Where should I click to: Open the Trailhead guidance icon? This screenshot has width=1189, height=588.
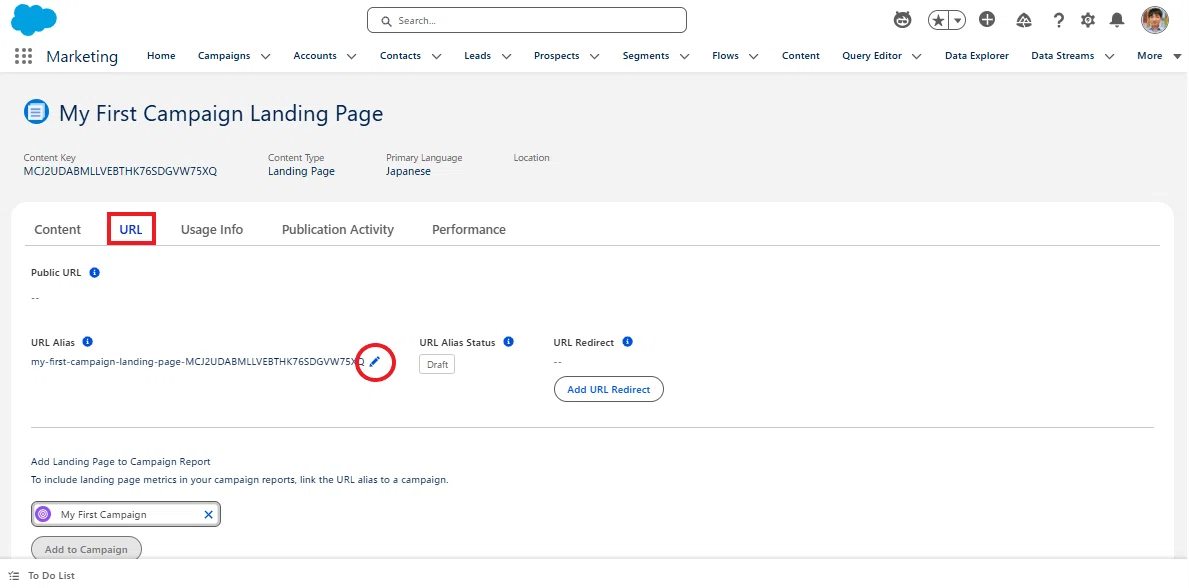pyautogui.click(x=1024, y=20)
